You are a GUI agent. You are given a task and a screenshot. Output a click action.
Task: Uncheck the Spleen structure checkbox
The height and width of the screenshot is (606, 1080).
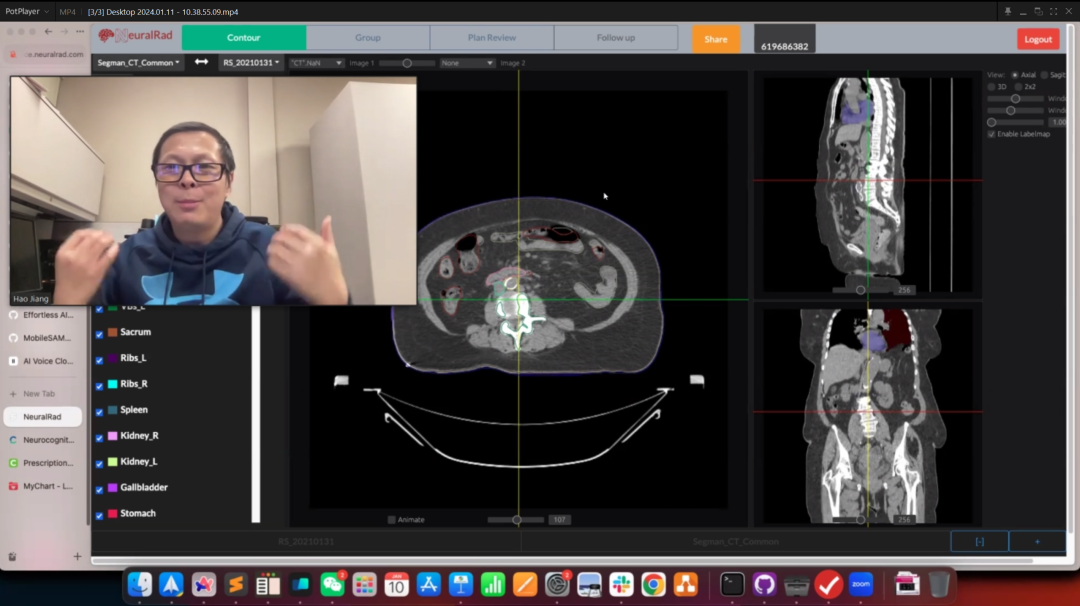99,411
